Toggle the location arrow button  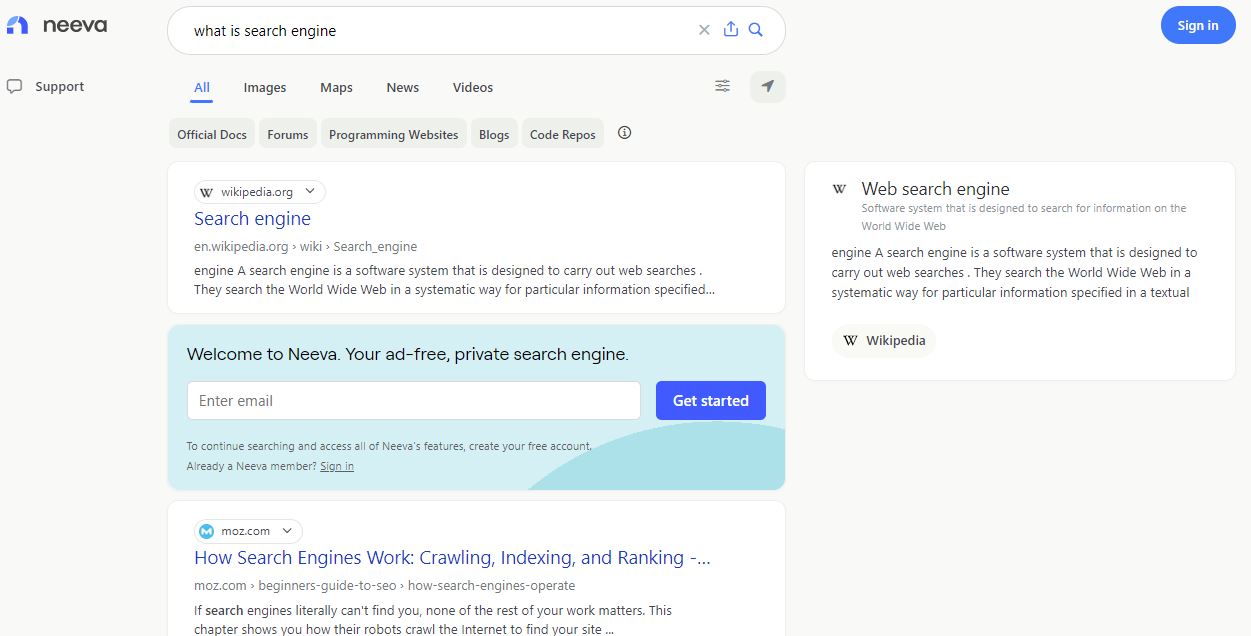[768, 87]
